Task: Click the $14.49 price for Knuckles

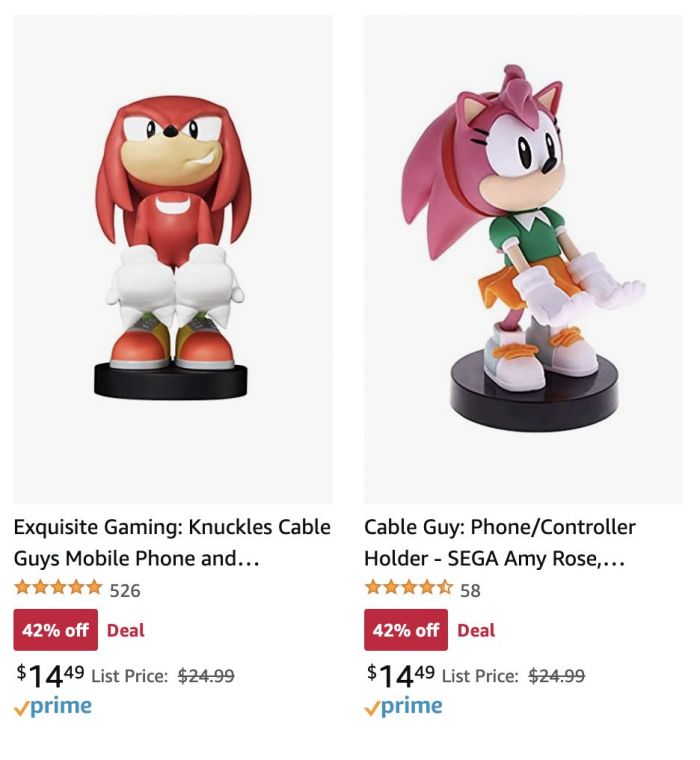Action: tap(50, 676)
